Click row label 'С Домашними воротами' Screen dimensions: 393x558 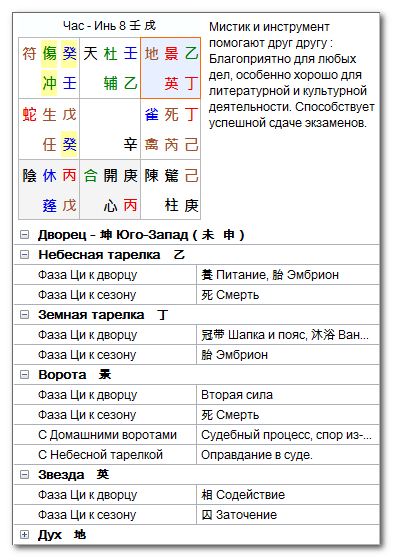(107, 435)
